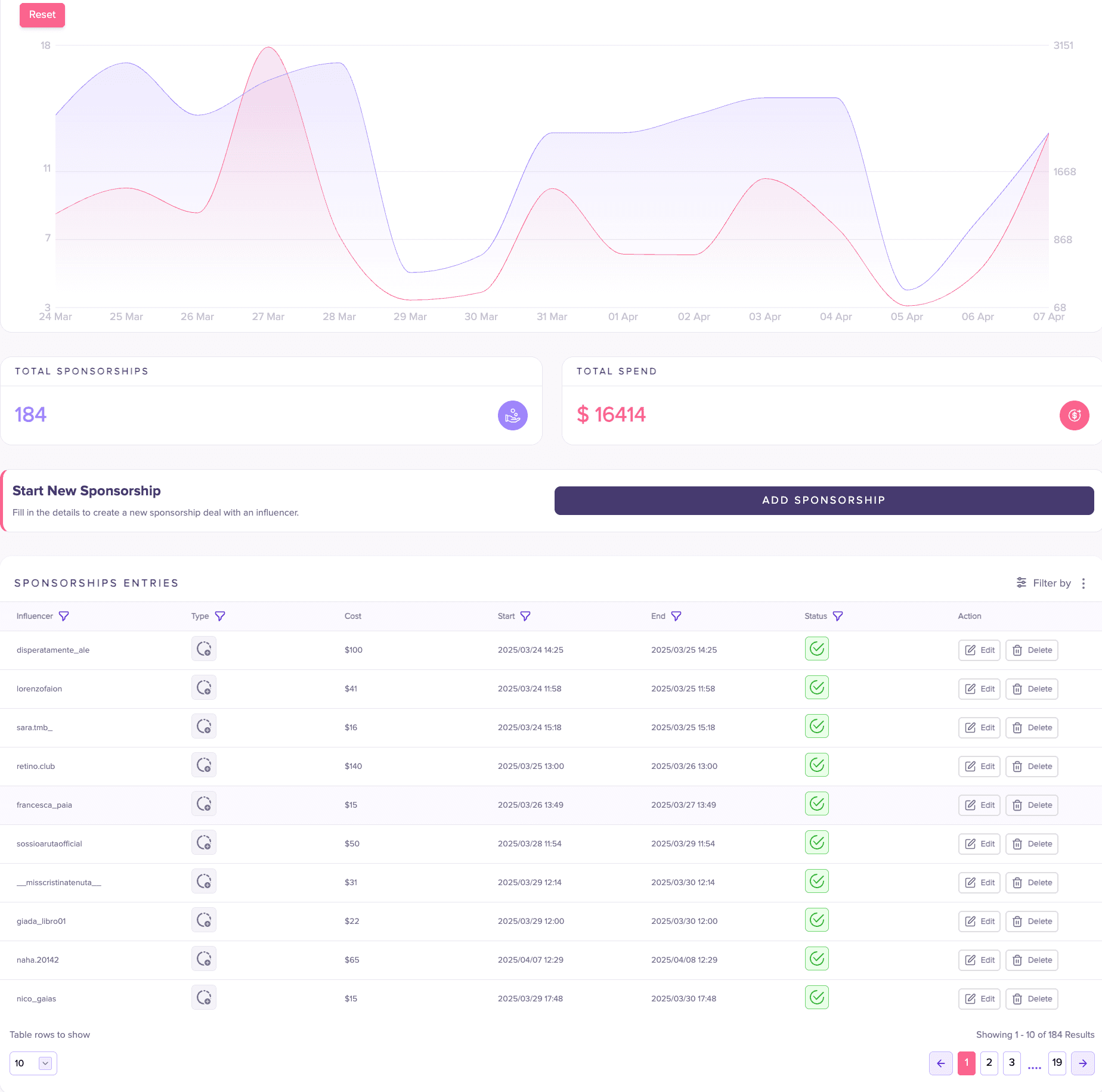Click type icon for retino.club row
The width and height of the screenshot is (1102, 1092).
coord(204,765)
